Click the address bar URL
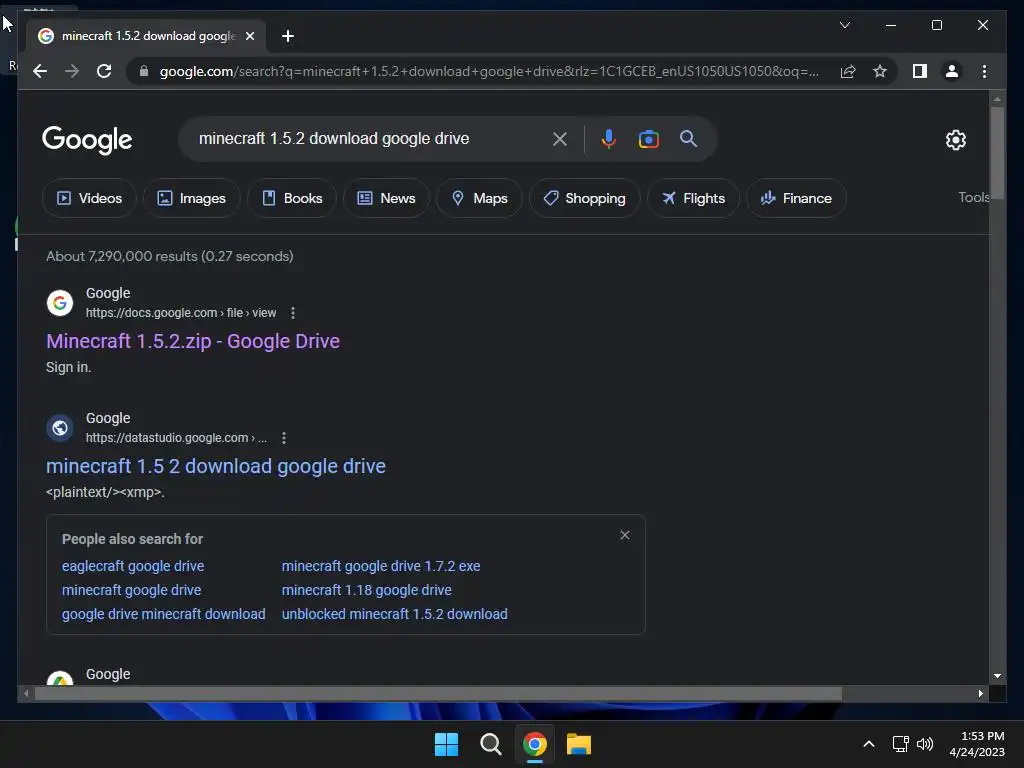 [x=488, y=71]
